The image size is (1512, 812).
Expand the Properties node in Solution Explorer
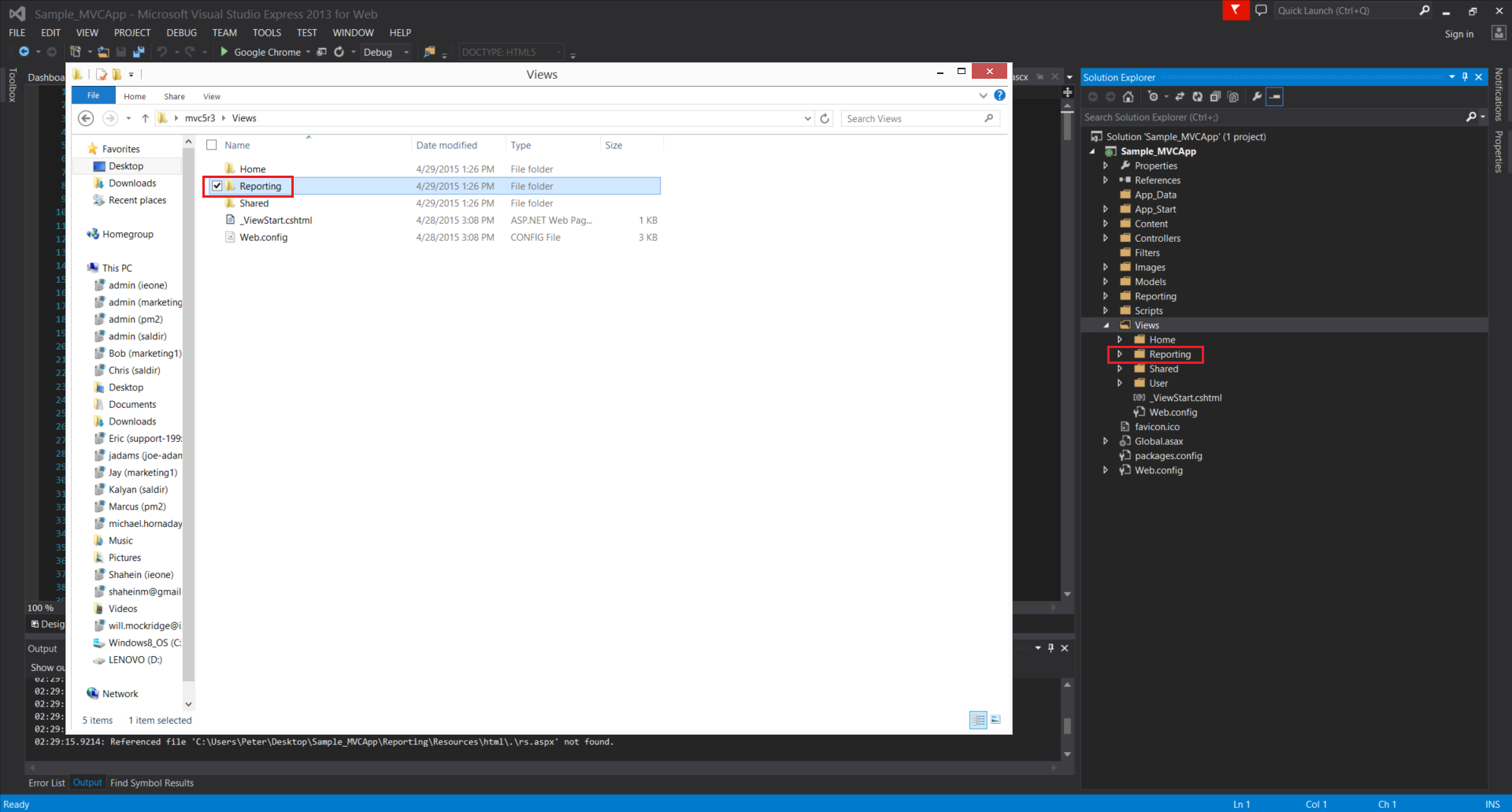(1106, 166)
